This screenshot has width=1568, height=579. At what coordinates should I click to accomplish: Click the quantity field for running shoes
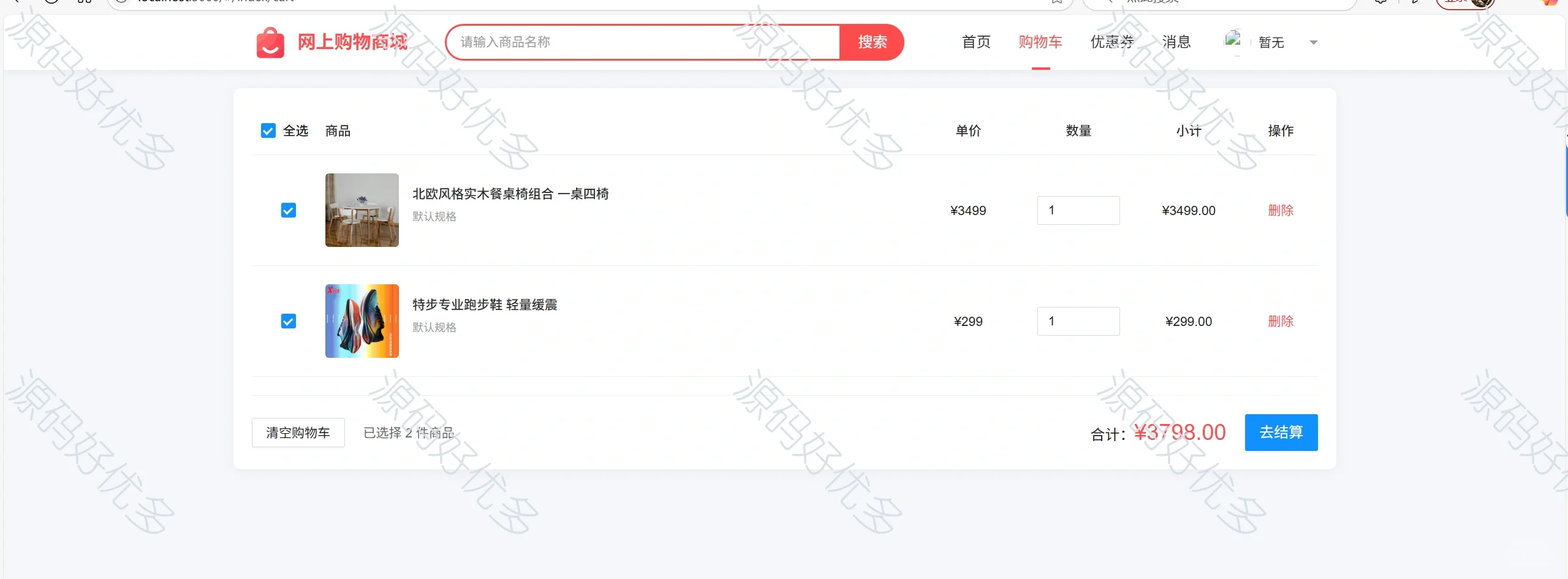point(1078,321)
